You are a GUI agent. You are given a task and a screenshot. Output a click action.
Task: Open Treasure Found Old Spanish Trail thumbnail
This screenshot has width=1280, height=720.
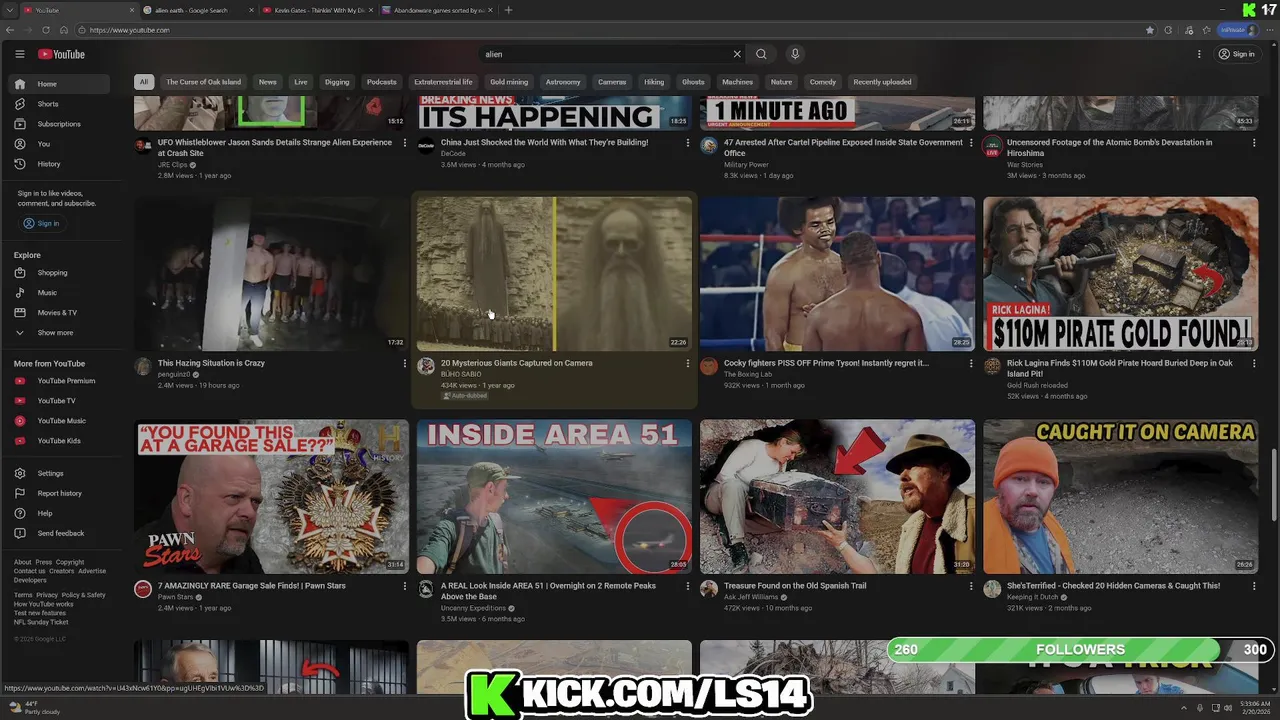click(837, 496)
